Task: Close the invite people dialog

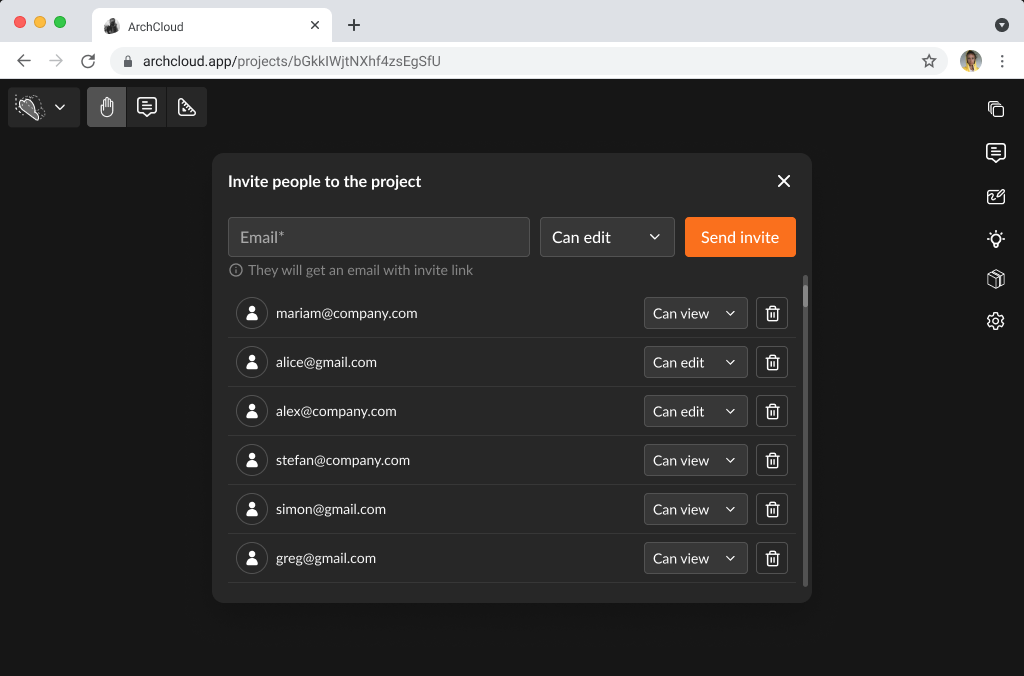Action: (783, 181)
